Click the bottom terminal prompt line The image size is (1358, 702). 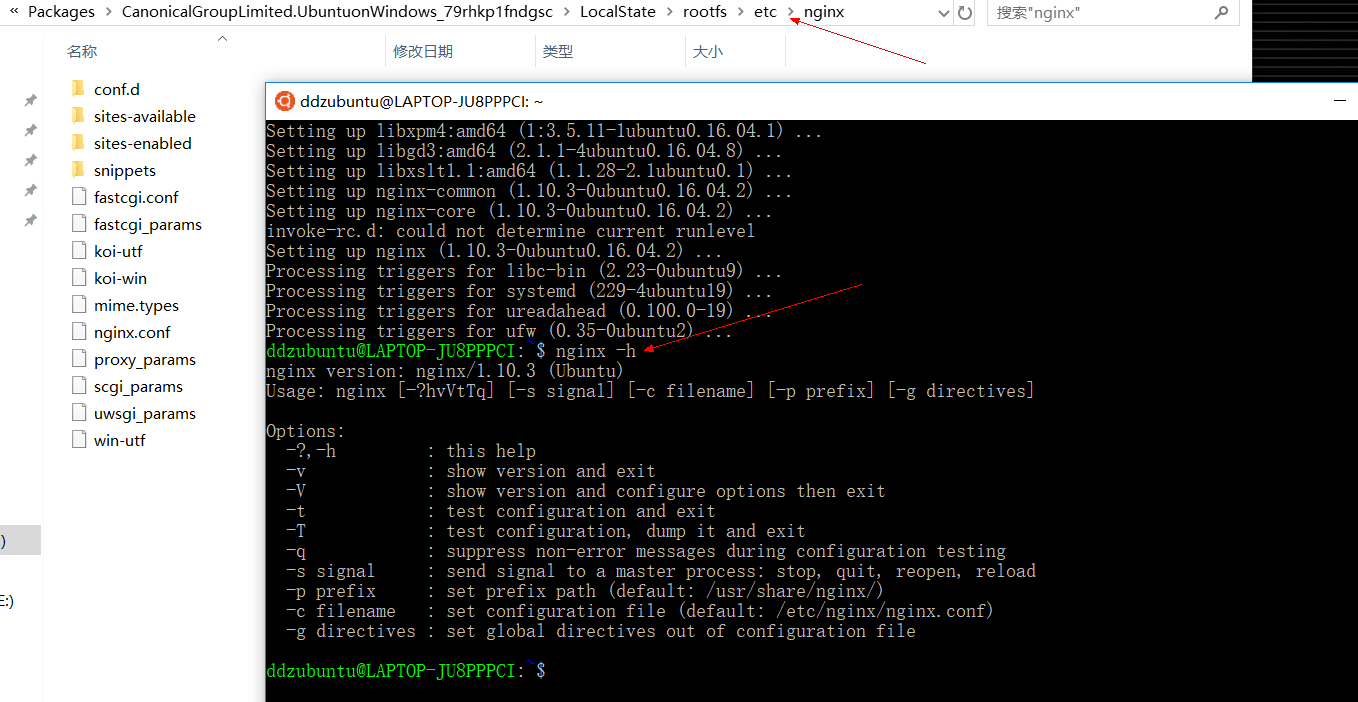click(406, 671)
